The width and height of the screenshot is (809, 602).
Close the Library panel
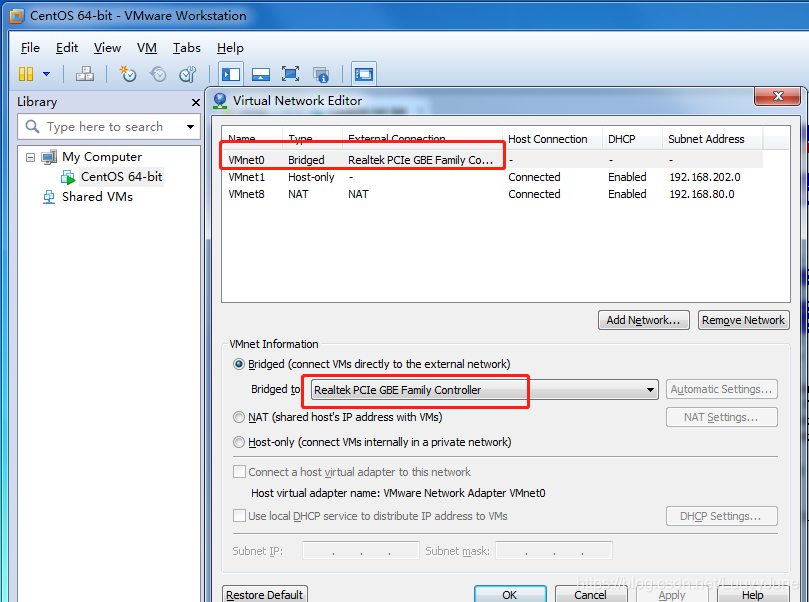[x=196, y=103]
